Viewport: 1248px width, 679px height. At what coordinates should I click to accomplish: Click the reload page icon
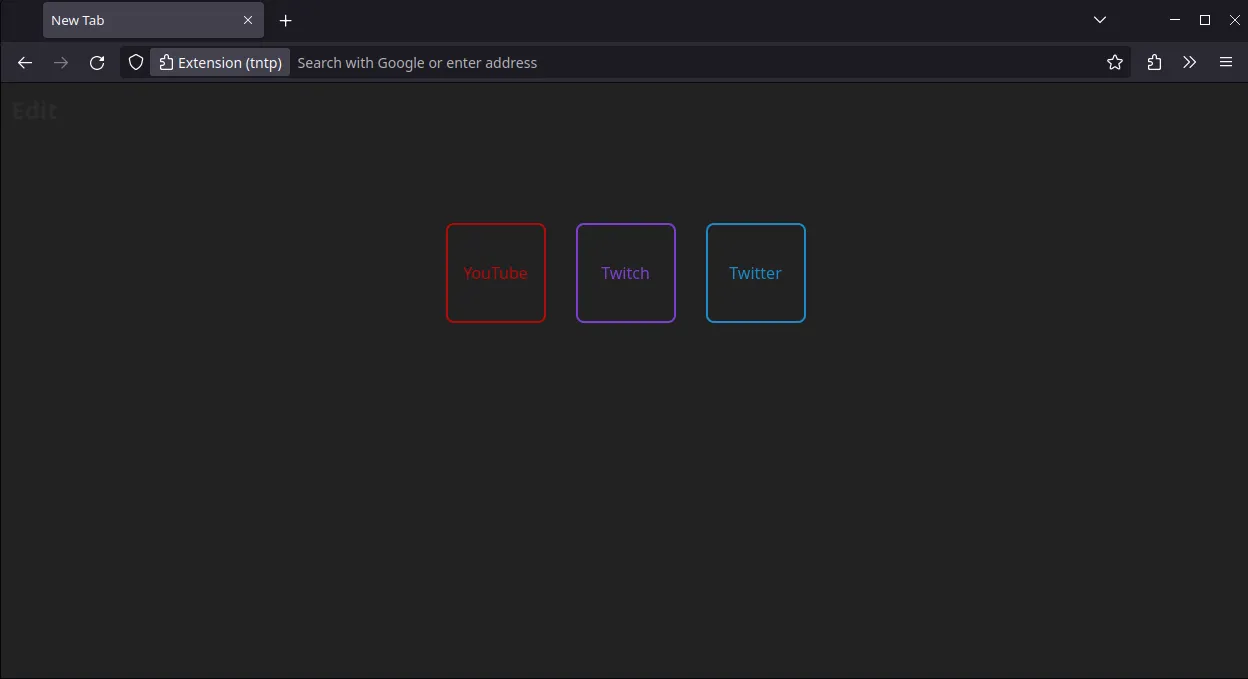(97, 62)
